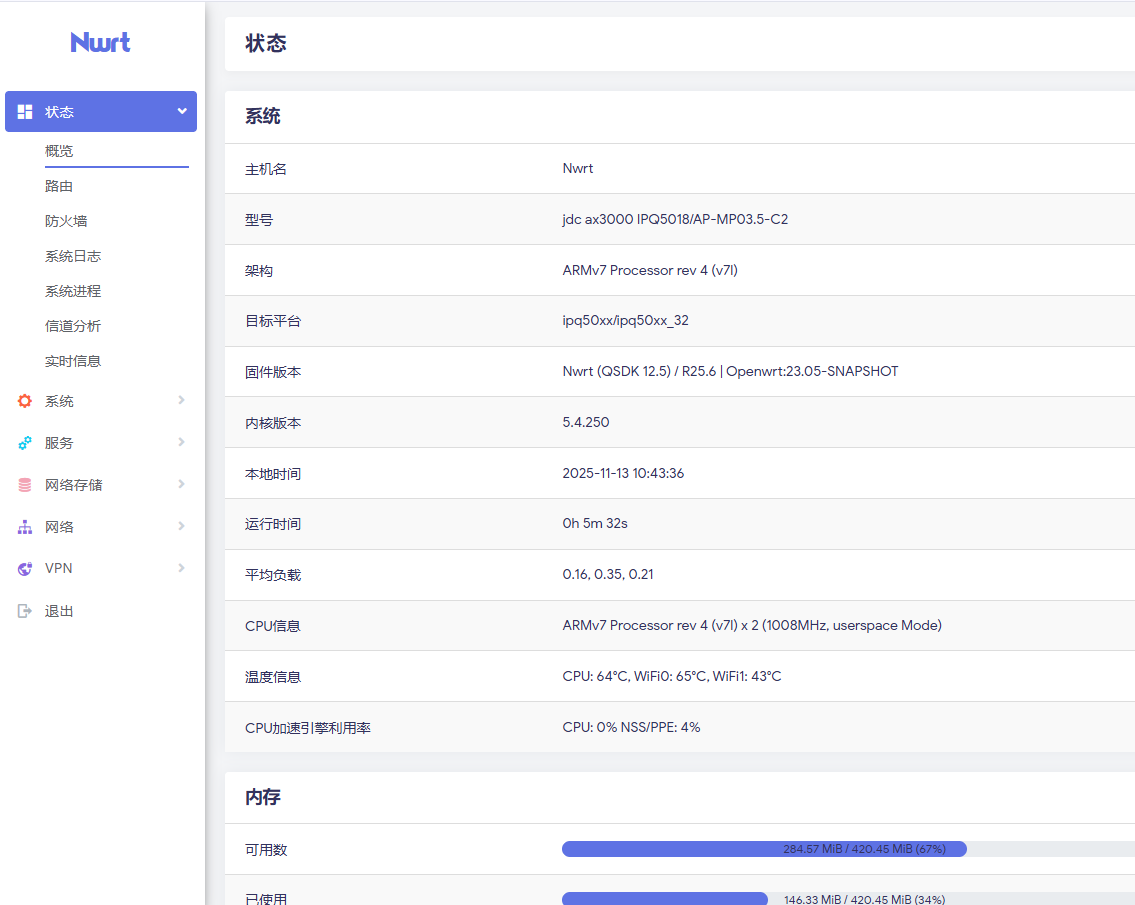Expand the 网络存储 submenu arrow
This screenshot has width=1135, height=905.
[181, 484]
